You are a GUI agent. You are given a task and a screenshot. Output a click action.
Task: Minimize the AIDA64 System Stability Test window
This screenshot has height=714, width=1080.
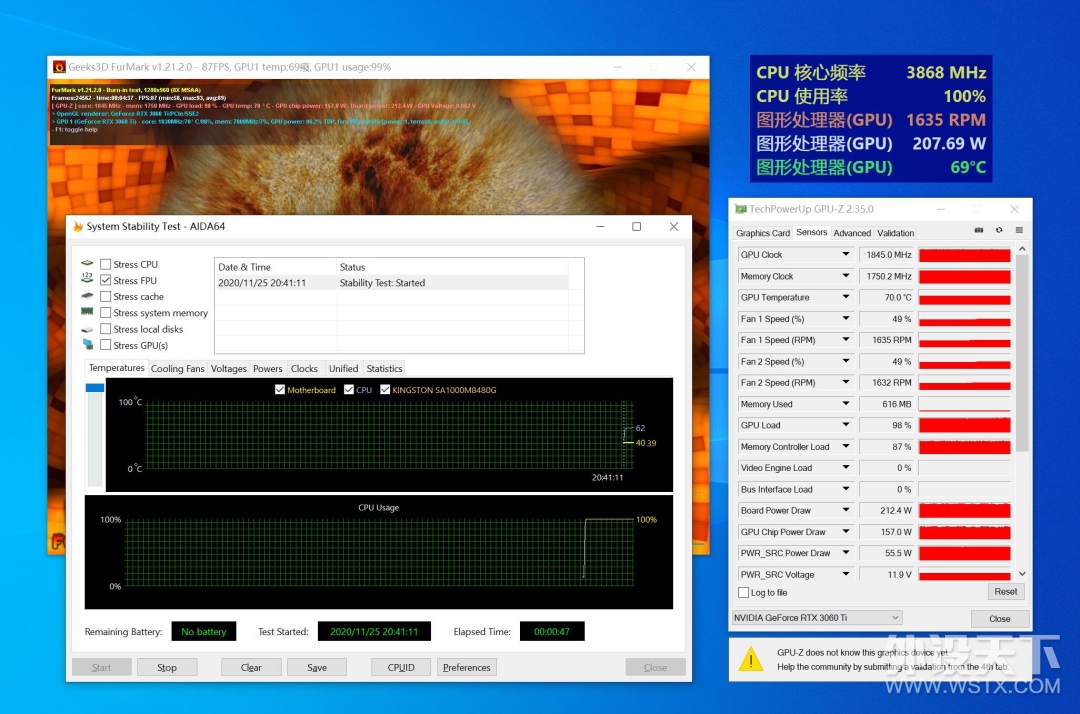coord(600,227)
